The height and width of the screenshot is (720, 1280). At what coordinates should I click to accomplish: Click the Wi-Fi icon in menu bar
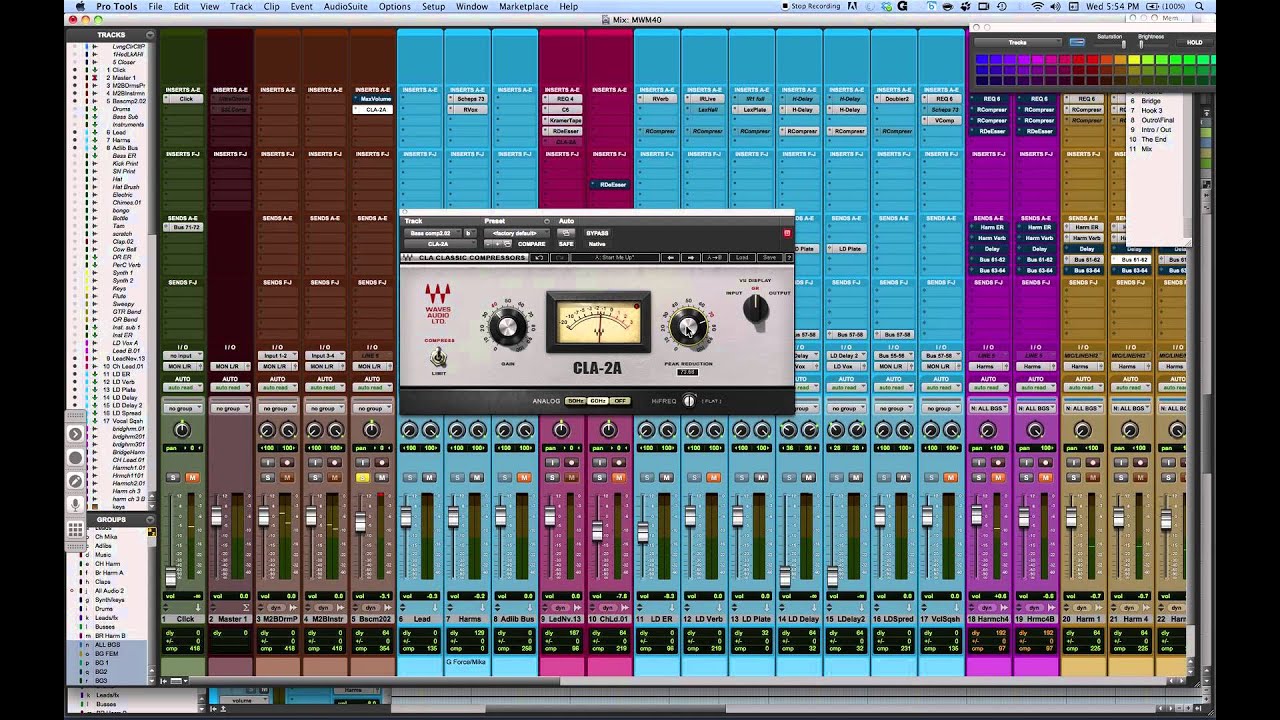pos(1037,6)
